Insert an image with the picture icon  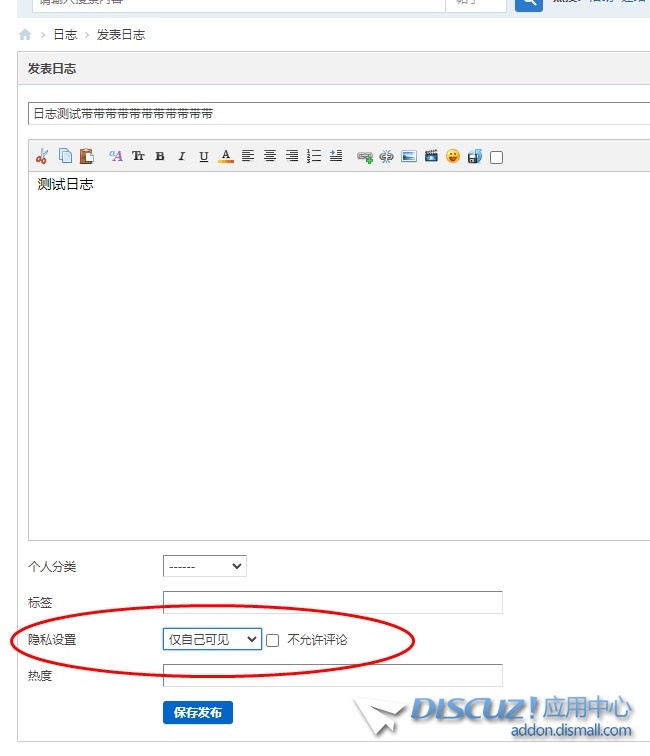pos(409,156)
